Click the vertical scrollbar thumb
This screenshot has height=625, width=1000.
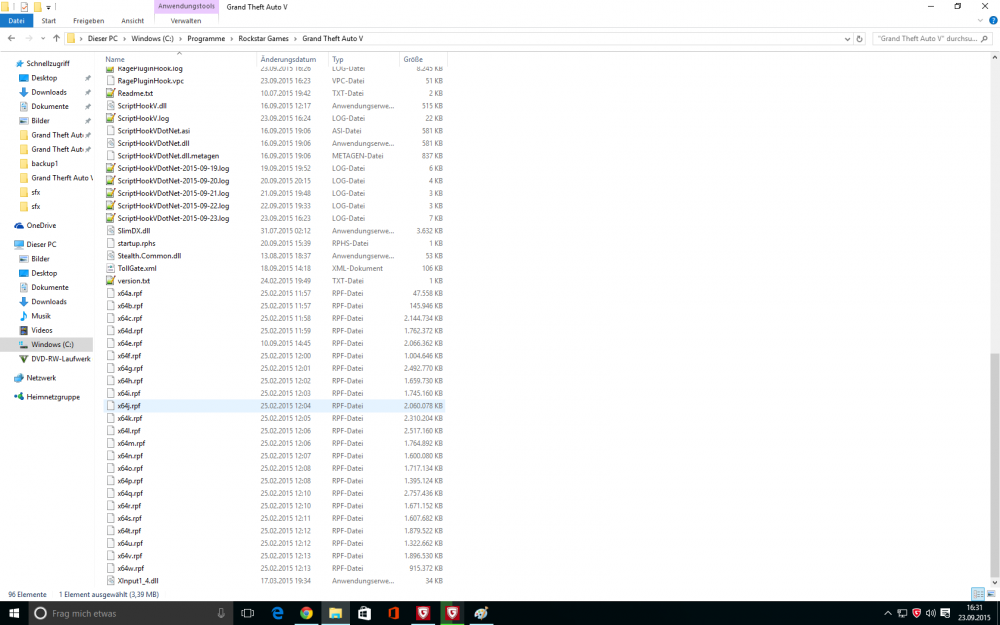click(x=994, y=464)
